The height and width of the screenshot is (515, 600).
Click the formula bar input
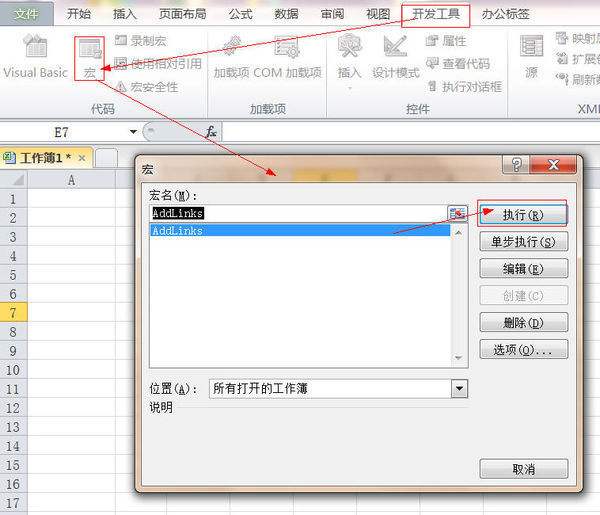[x=411, y=132]
